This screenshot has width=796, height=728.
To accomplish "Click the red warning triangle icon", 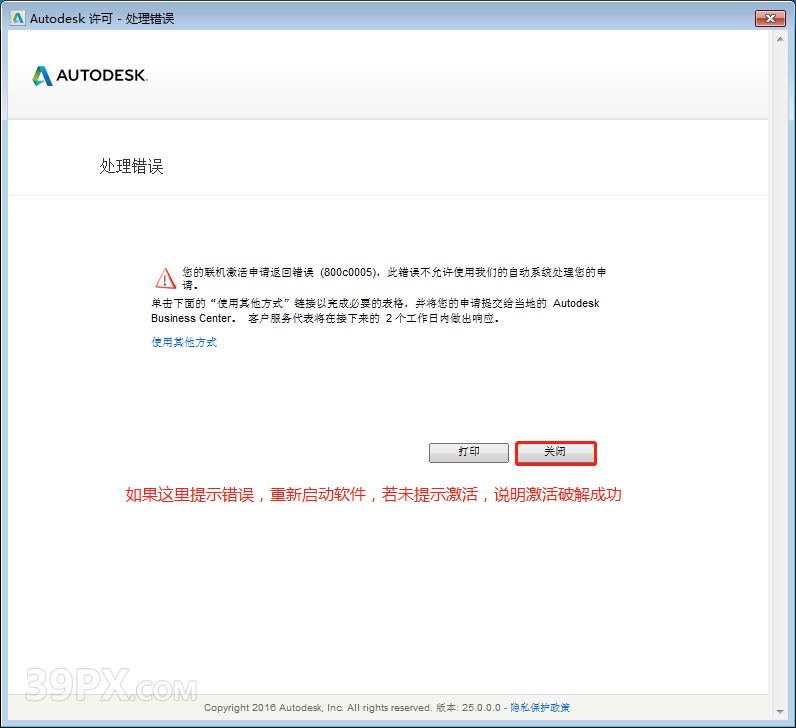I will tap(165, 278).
